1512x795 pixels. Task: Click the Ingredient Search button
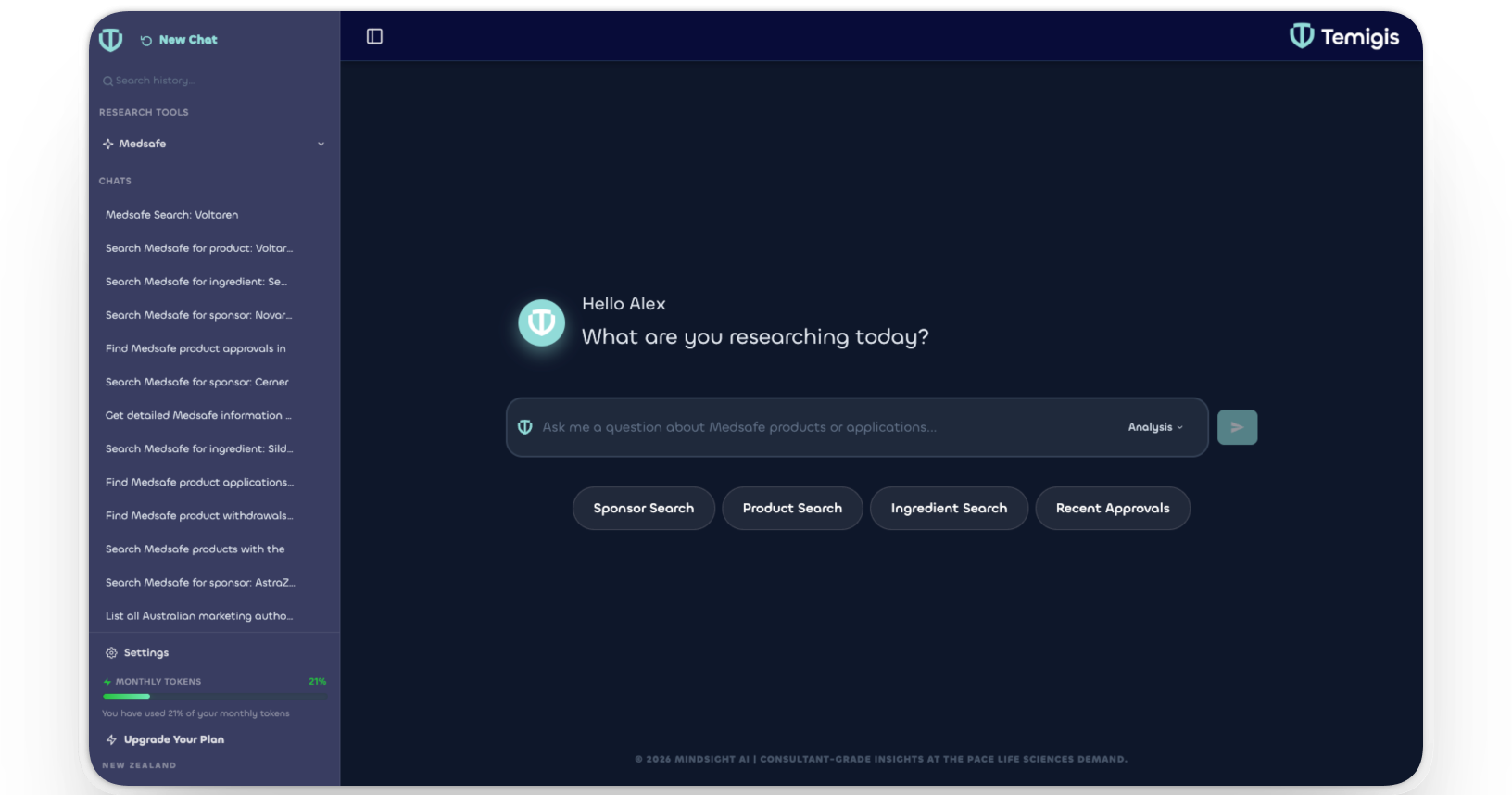pyautogui.click(x=949, y=508)
